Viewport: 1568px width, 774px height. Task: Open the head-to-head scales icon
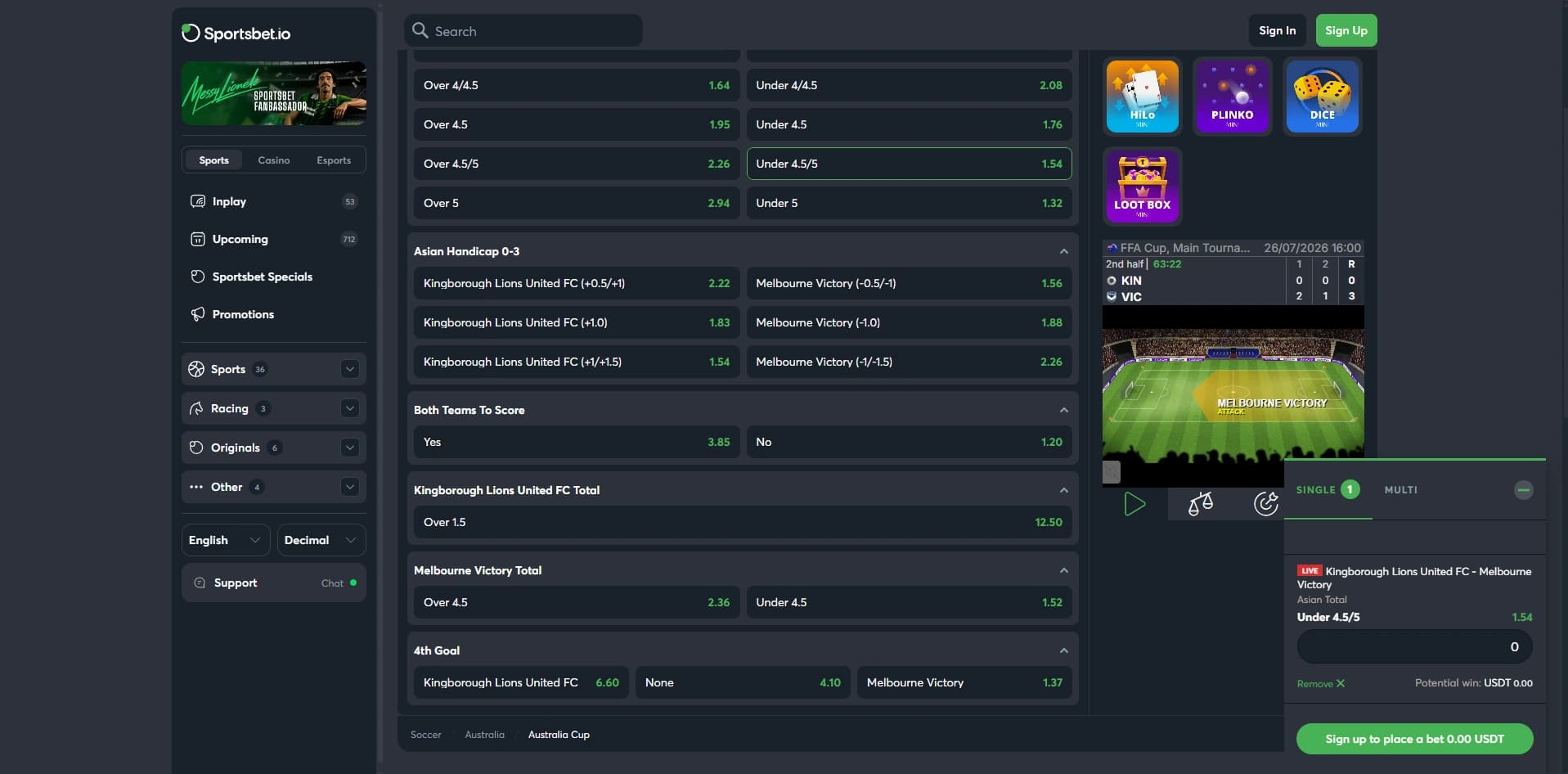tap(1200, 504)
